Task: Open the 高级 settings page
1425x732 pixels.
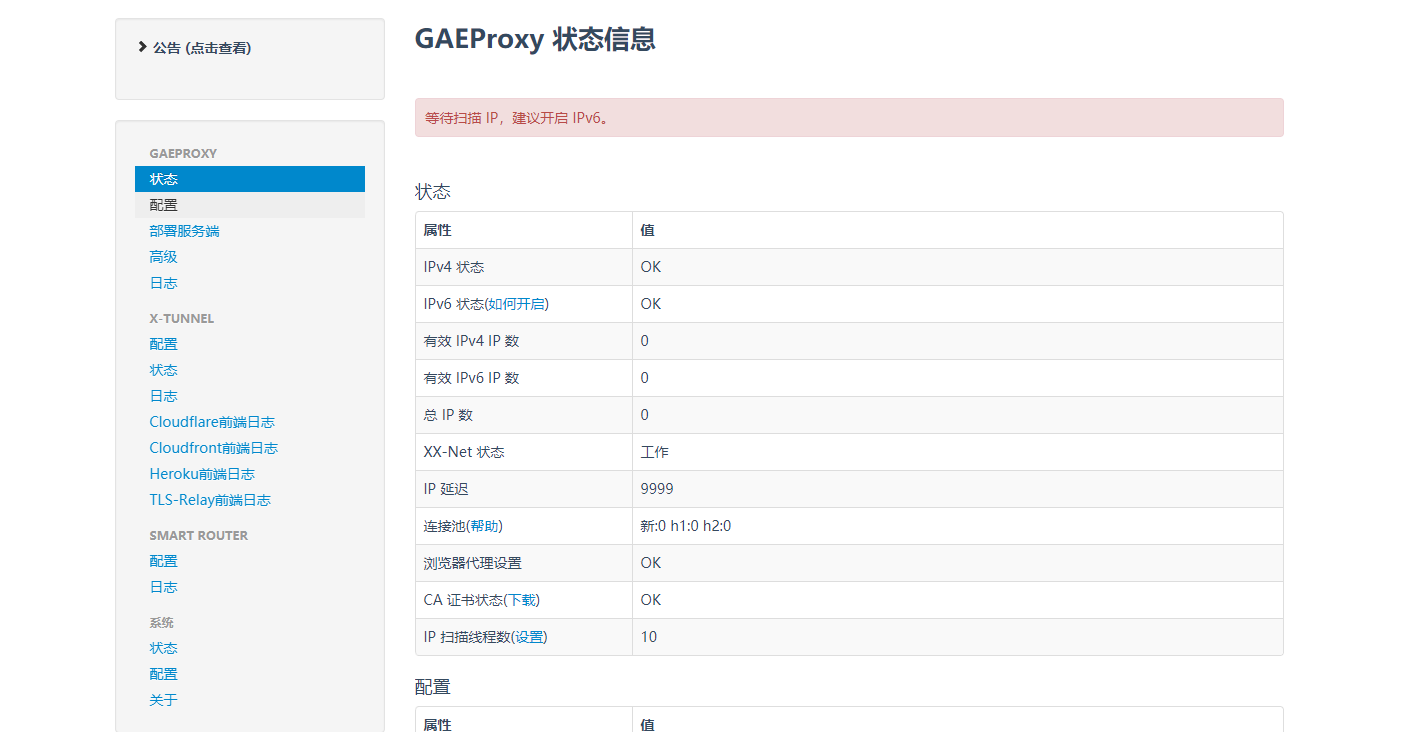Action: [163, 256]
